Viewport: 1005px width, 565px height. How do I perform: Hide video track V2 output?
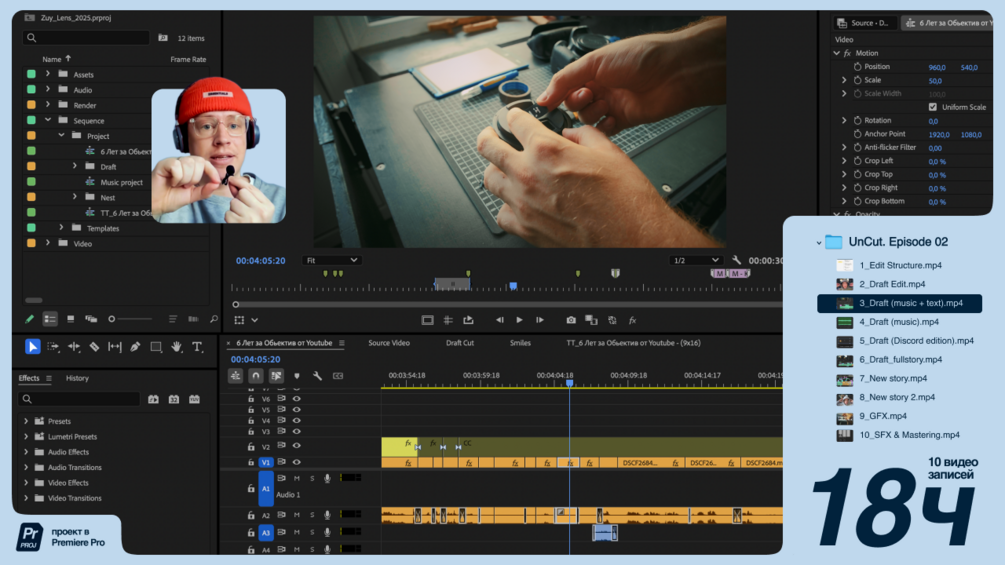[297, 446]
